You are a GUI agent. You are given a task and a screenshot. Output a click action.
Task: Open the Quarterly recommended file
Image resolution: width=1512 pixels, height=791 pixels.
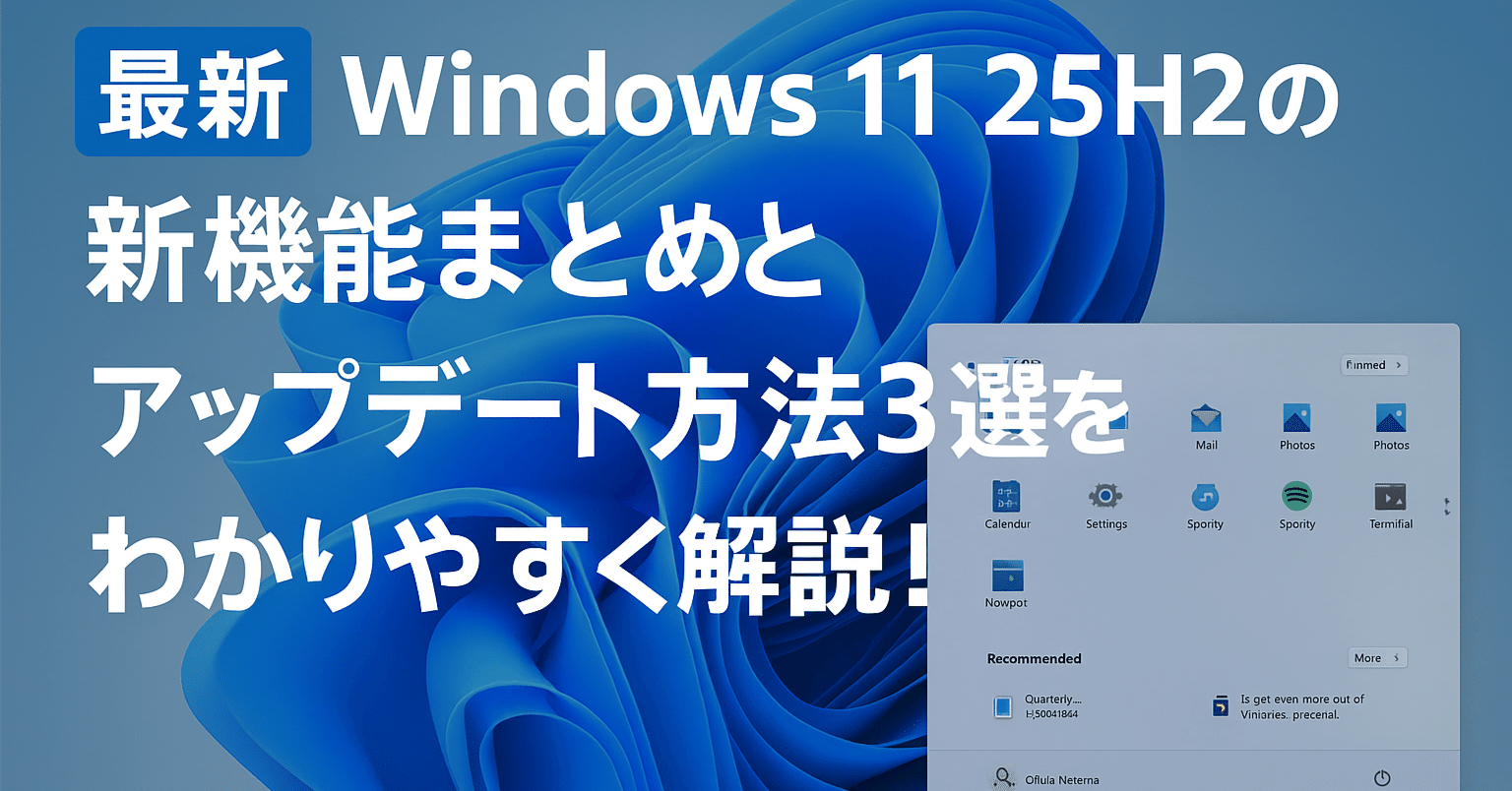[1036, 706]
